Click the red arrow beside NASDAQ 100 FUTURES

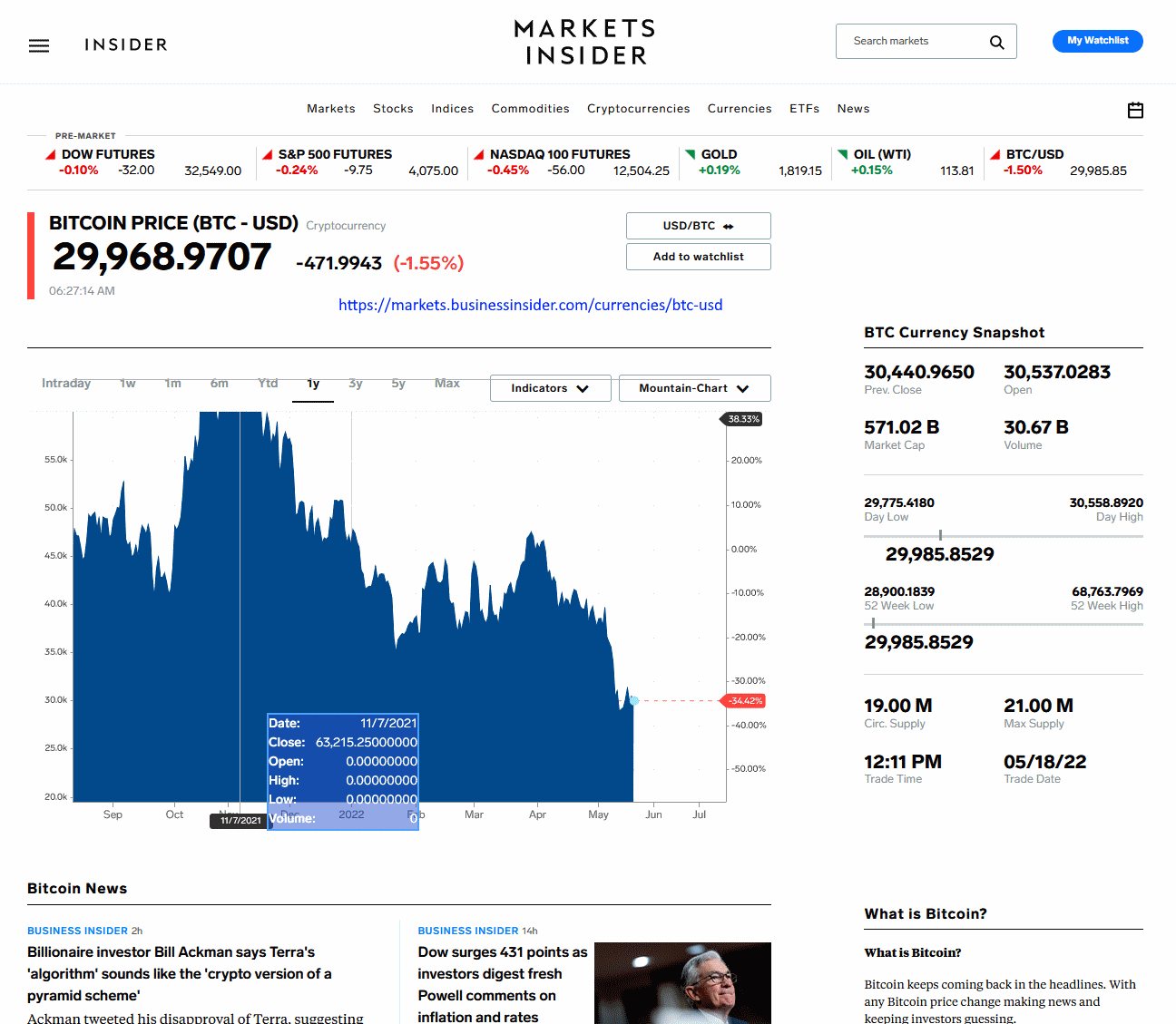(x=479, y=154)
